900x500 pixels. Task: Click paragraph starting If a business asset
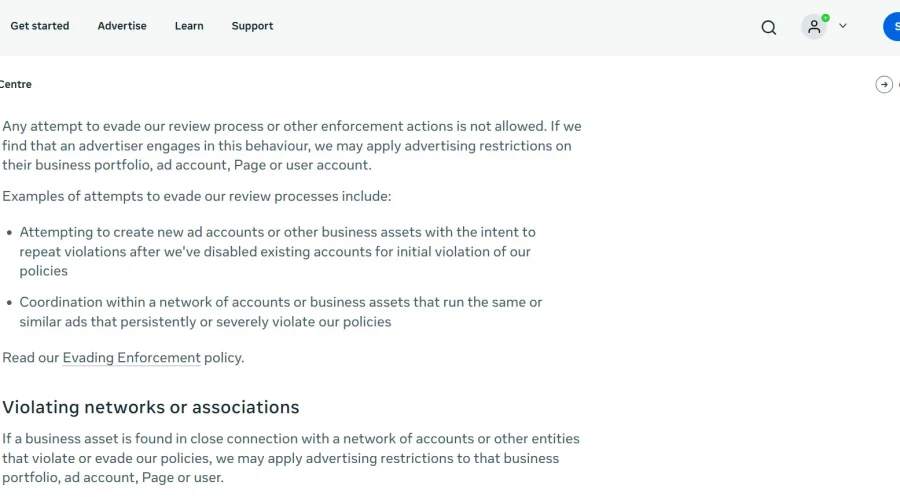[290, 458]
